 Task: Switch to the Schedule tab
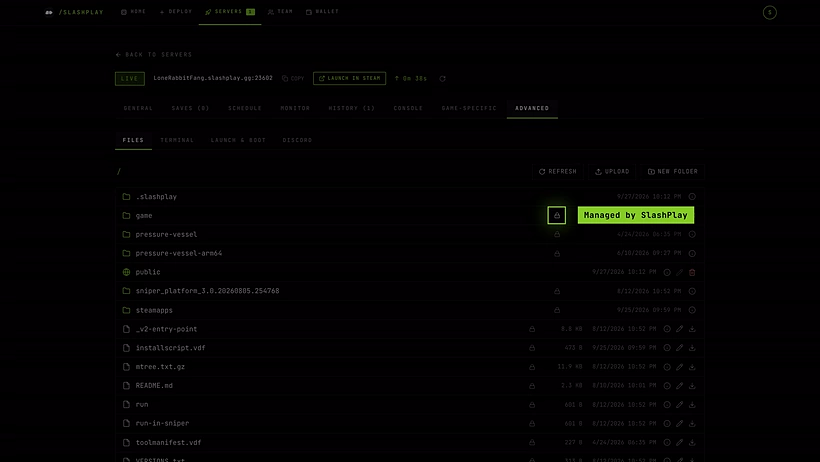[245, 108]
